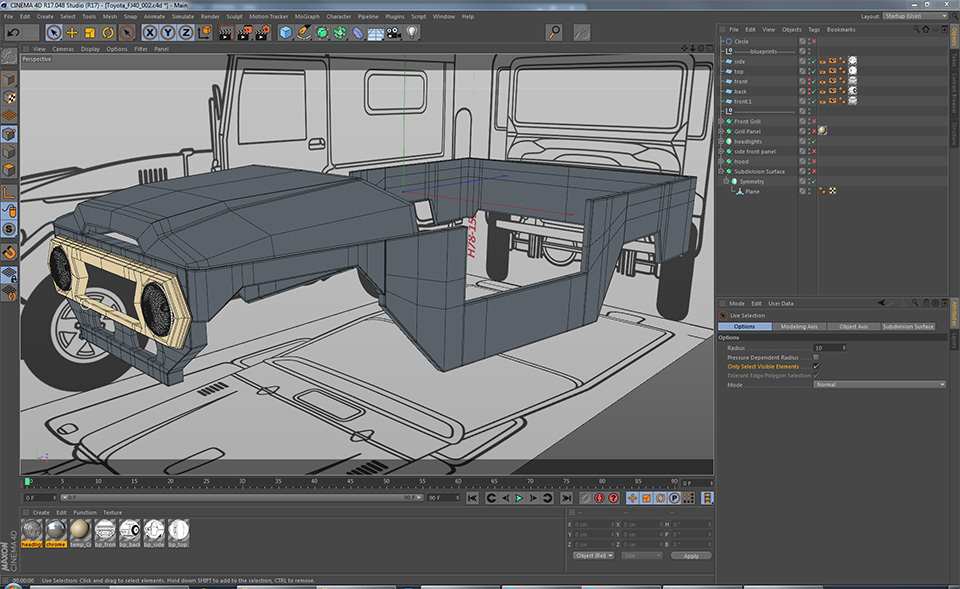Open the Light object icon
The image size is (960, 589).
point(411,33)
